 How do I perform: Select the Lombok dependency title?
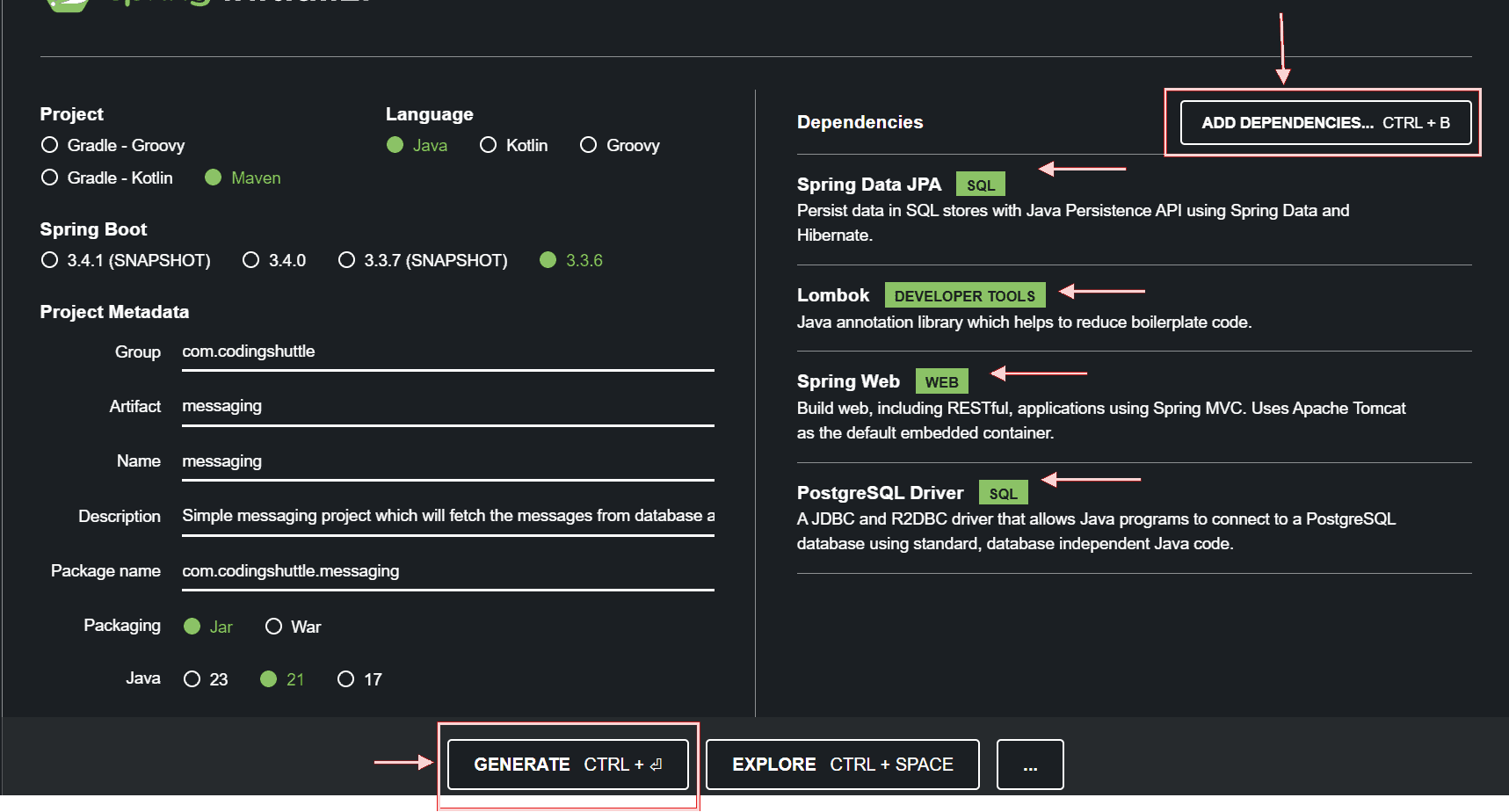(x=833, y=295)
